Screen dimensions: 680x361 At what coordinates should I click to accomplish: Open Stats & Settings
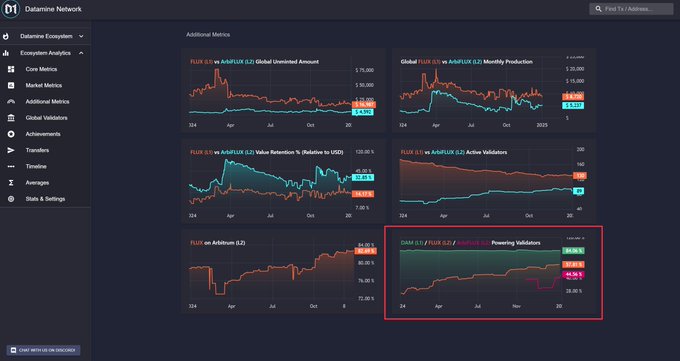pos(45,199)
